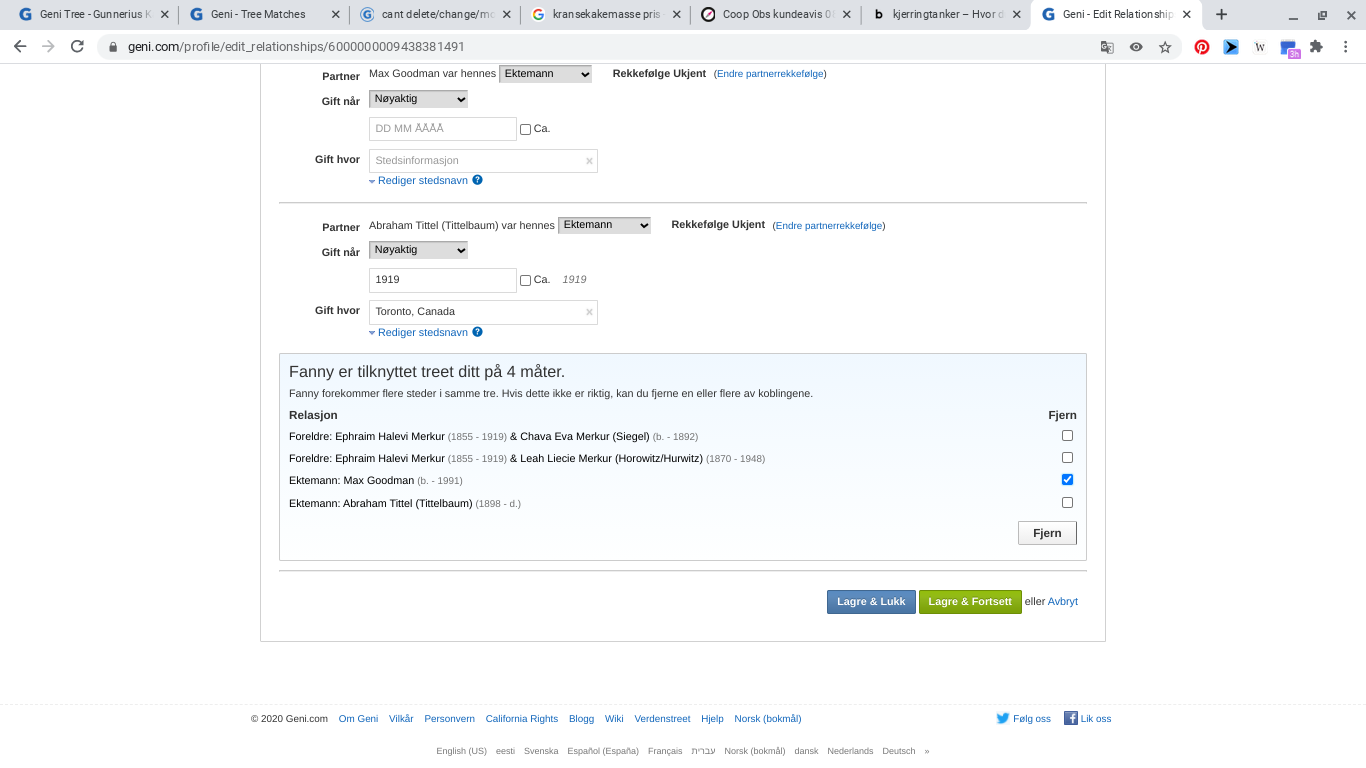Click the Pinterest extension icon
The height and width of the screenshot is (768, 1366).
point(1202,47)
